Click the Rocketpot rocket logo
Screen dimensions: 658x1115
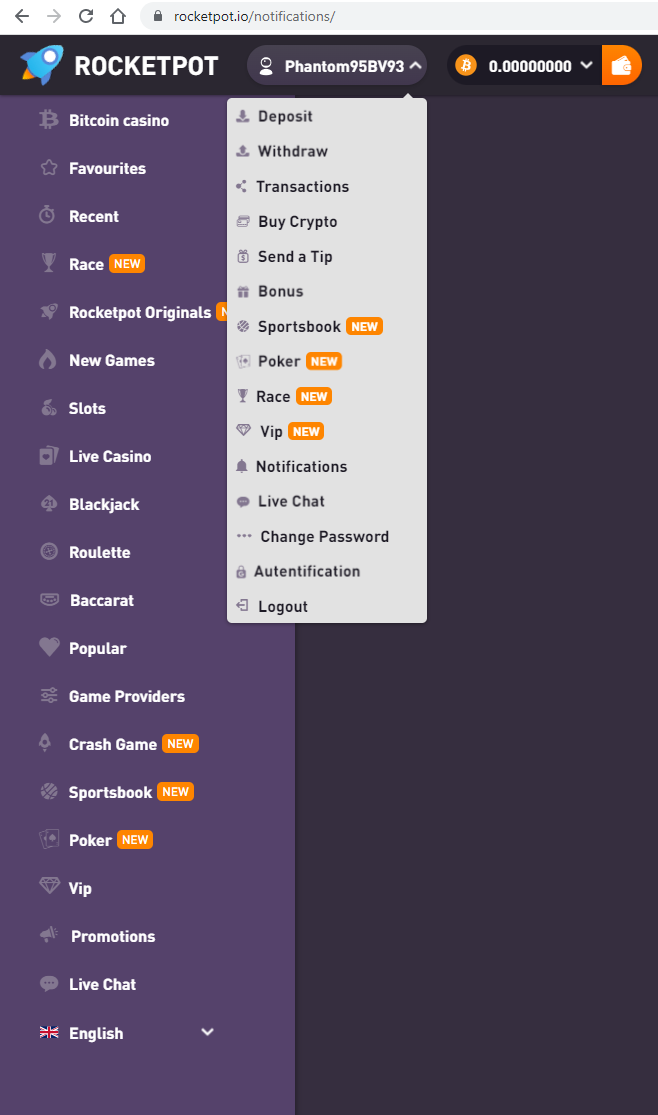pos(42,66)
